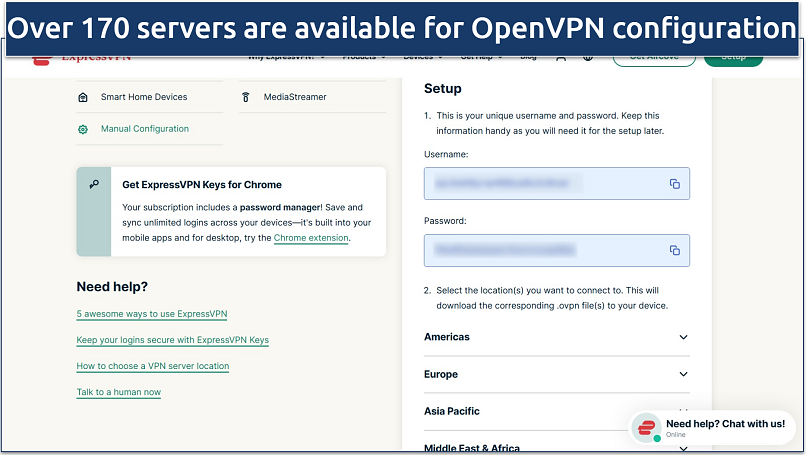Open 'Need help? Chat with us!' chat

724,424
